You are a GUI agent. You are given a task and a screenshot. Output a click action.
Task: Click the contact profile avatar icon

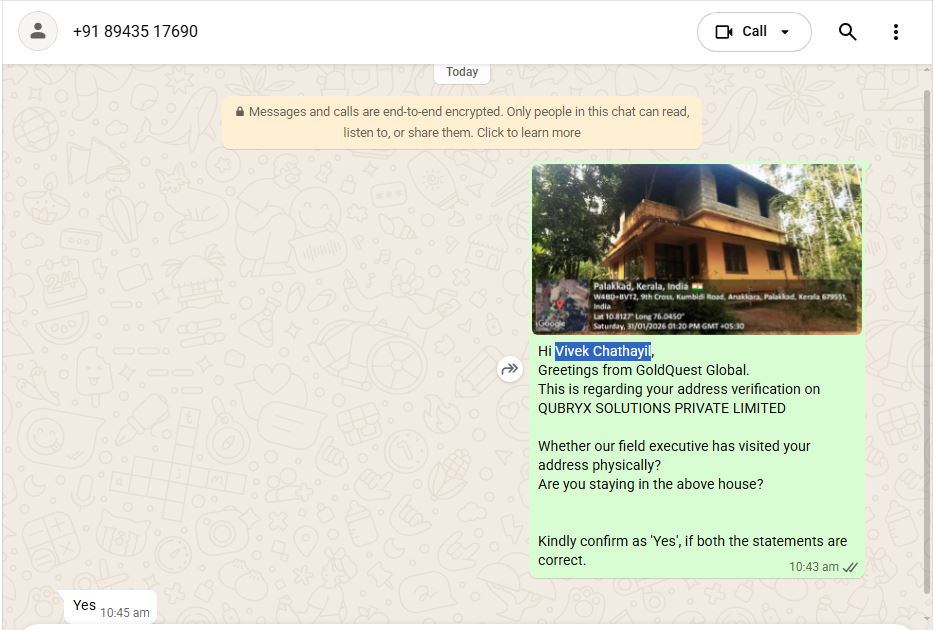point(38,32)
